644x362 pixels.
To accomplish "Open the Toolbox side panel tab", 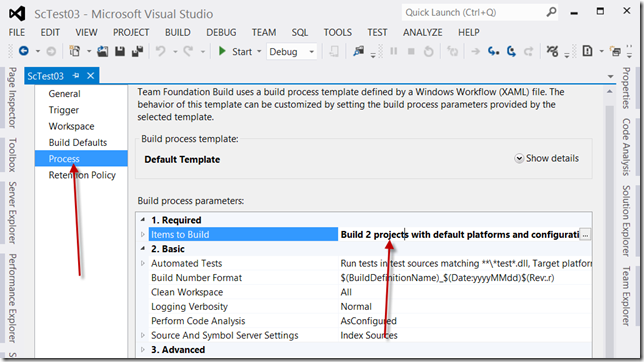I will point(12,155).
